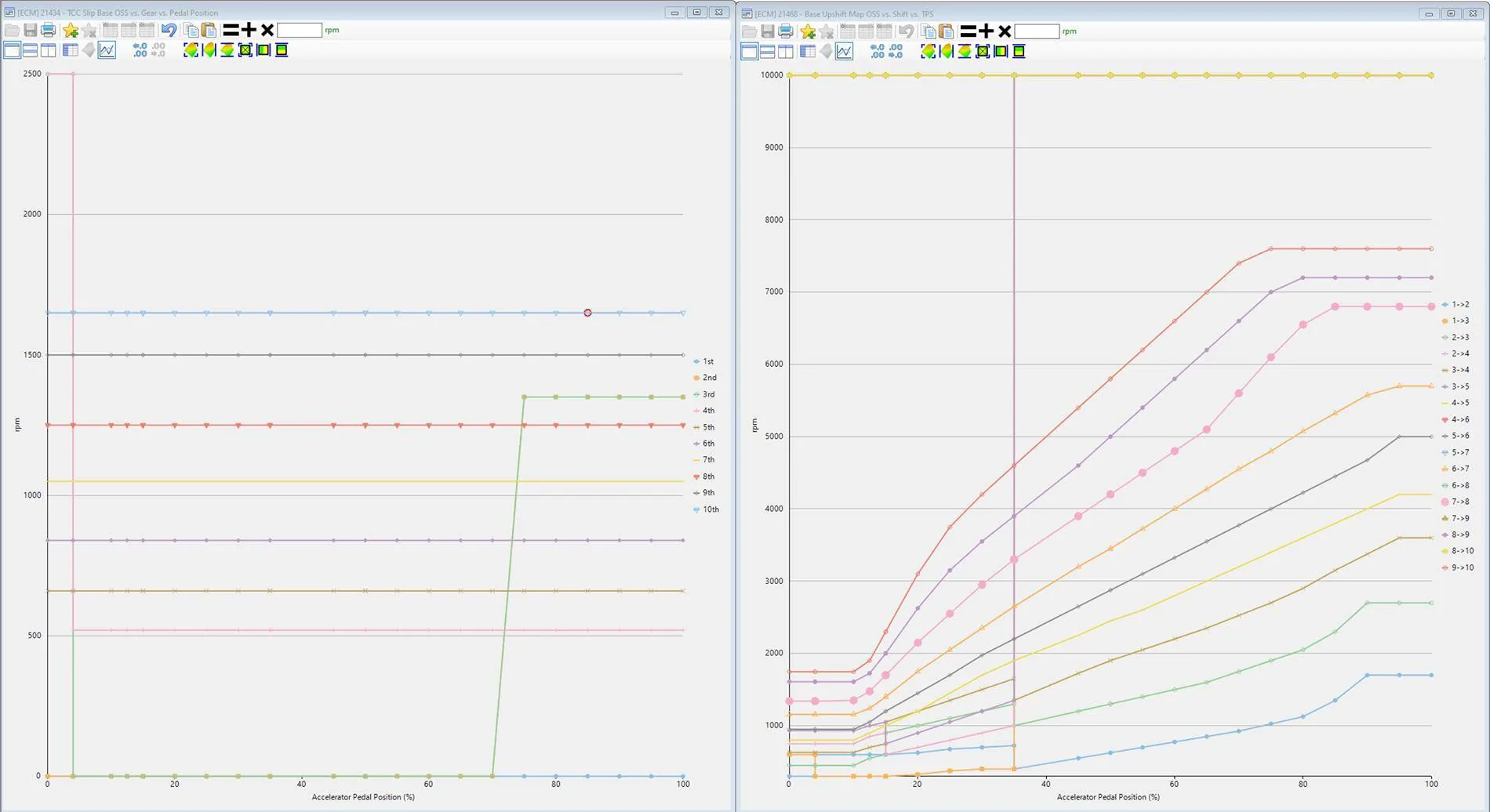This screenshot has width=1490, height=812.
Task: Click the '1->2' legend entry
Action: (x=1455, y=304)
